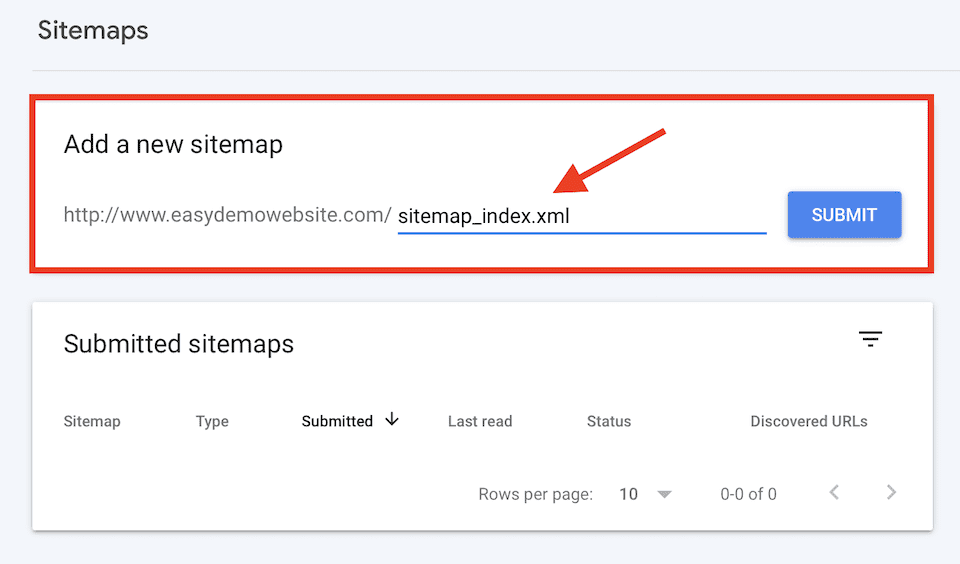This screenshot has width=960, height=564.
Task: Click the easydemowebsite.com URL prefix text
Action: point(227,215)
